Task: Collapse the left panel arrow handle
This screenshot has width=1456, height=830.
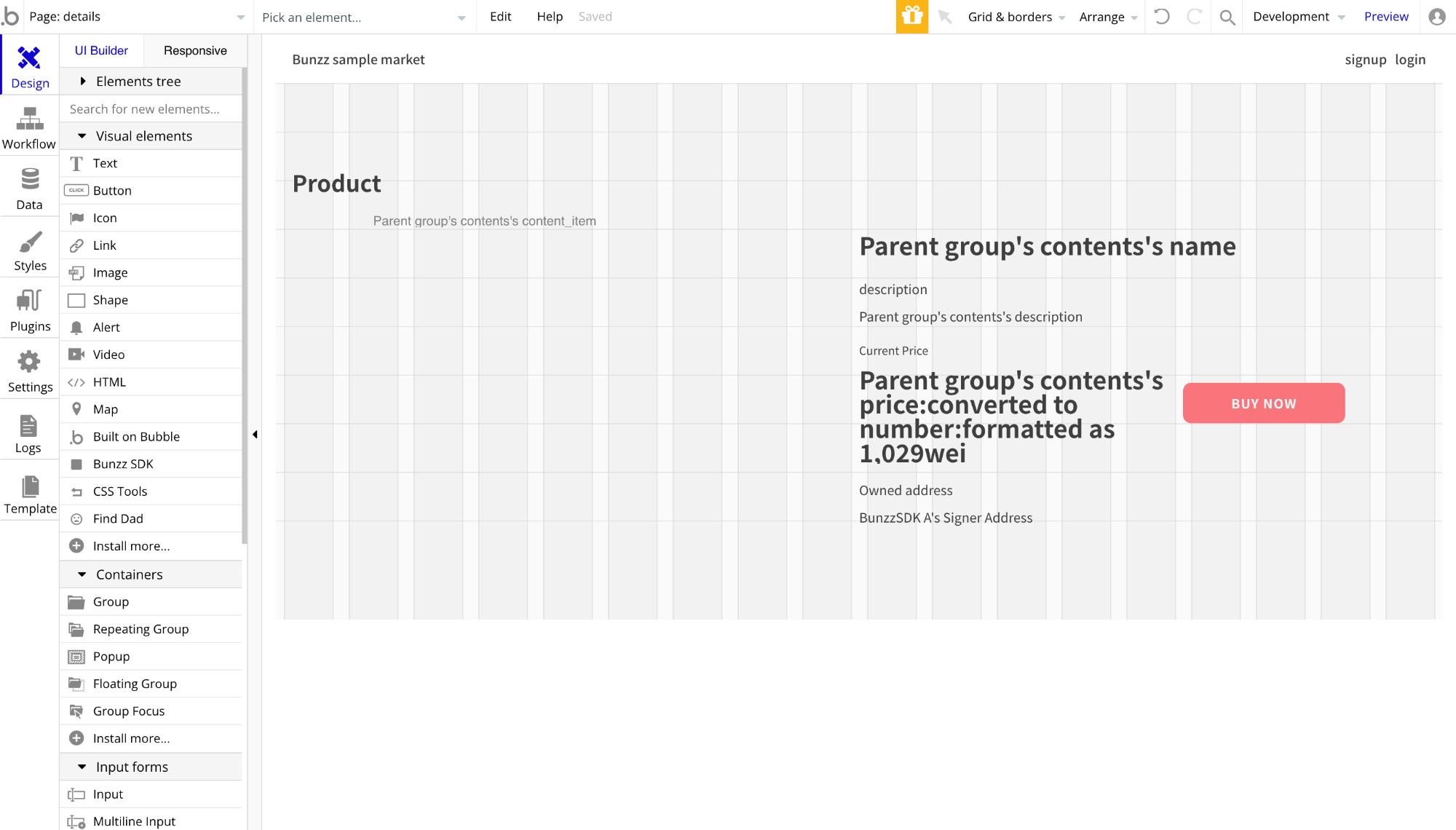Action: coord(255,435)
